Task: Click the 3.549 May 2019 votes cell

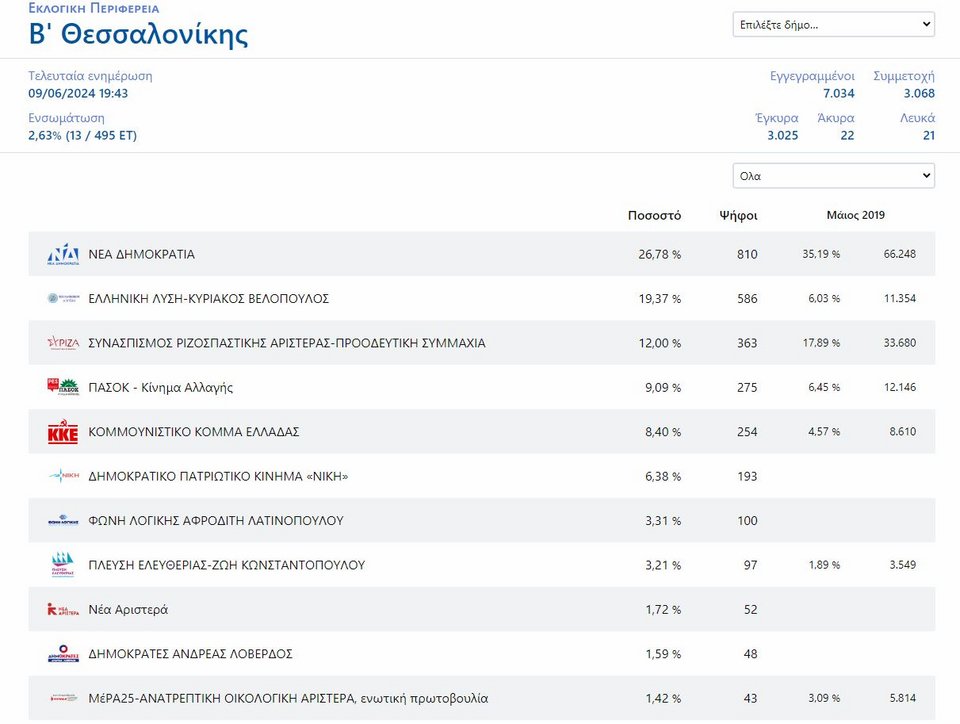Action: pyautogui.click(x=902, y=564)
